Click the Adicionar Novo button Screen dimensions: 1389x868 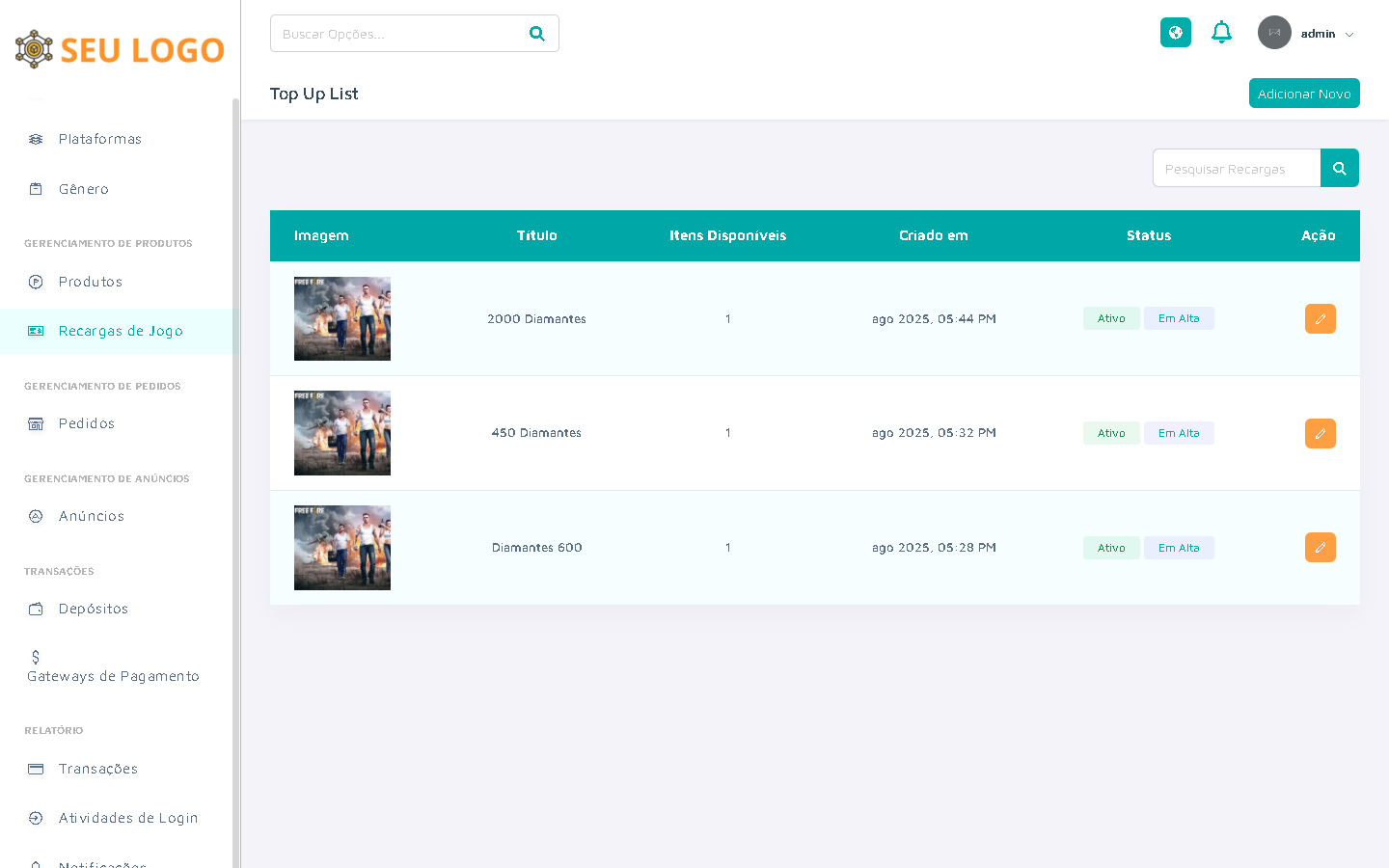(x=1303, y=94)
